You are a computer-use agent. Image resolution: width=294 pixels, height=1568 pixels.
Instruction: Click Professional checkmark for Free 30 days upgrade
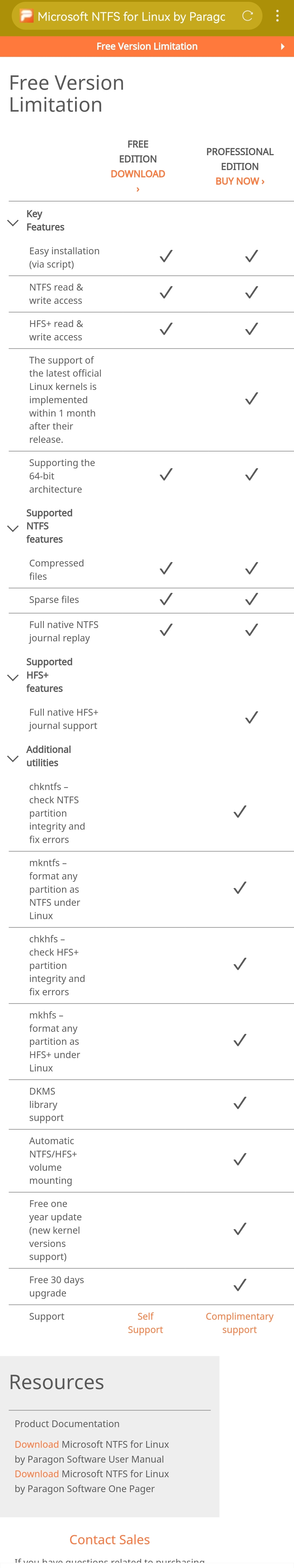pyautogui.click(x=240, y=1285)
